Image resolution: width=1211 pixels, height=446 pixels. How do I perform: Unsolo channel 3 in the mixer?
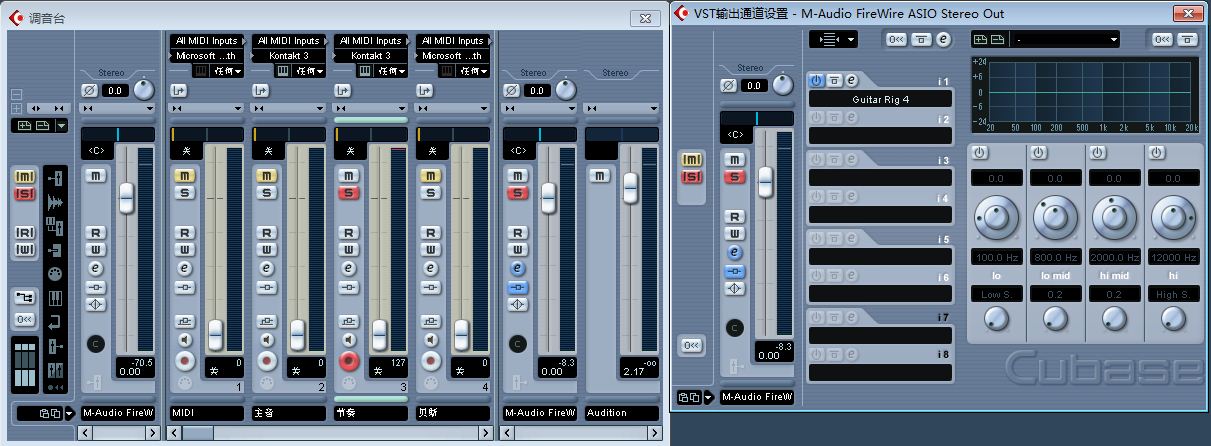pos(348,192)
